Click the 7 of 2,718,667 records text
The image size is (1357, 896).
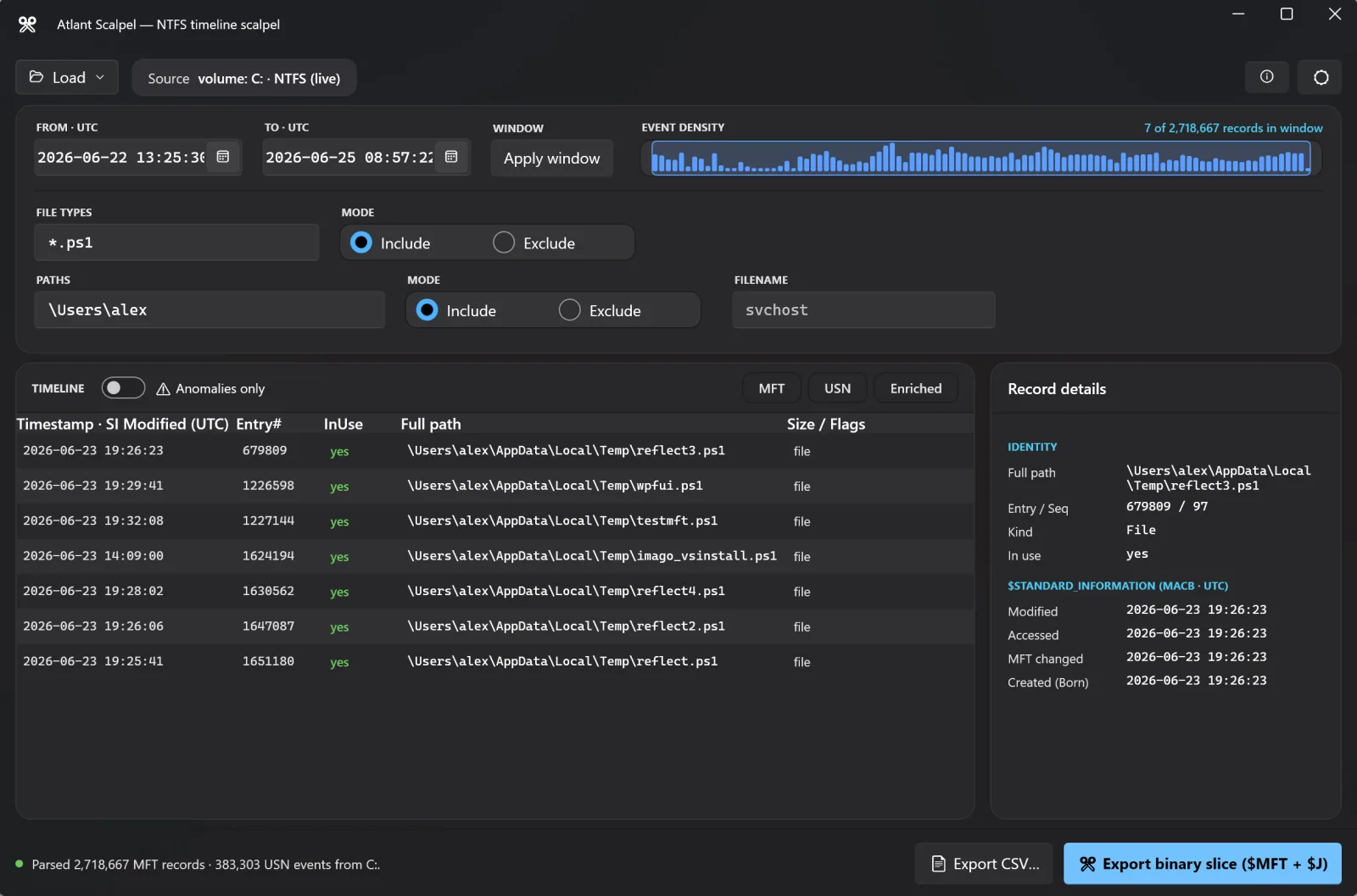pos(1233,128)
